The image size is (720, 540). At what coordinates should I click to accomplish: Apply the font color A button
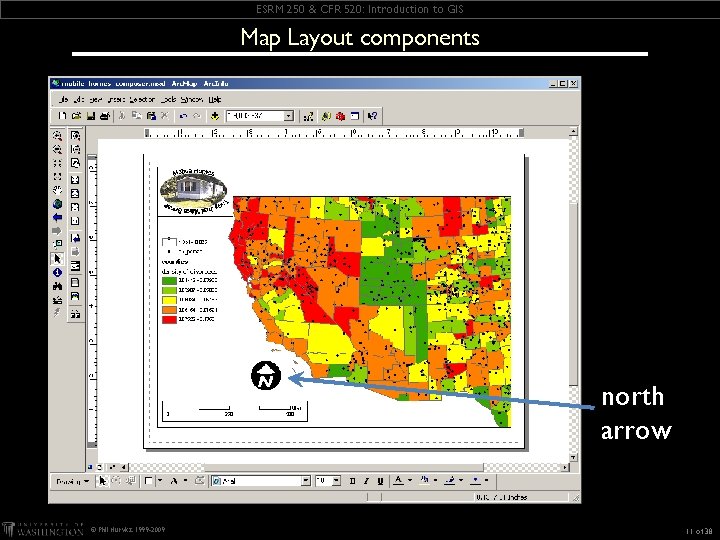tap(399, 481)
